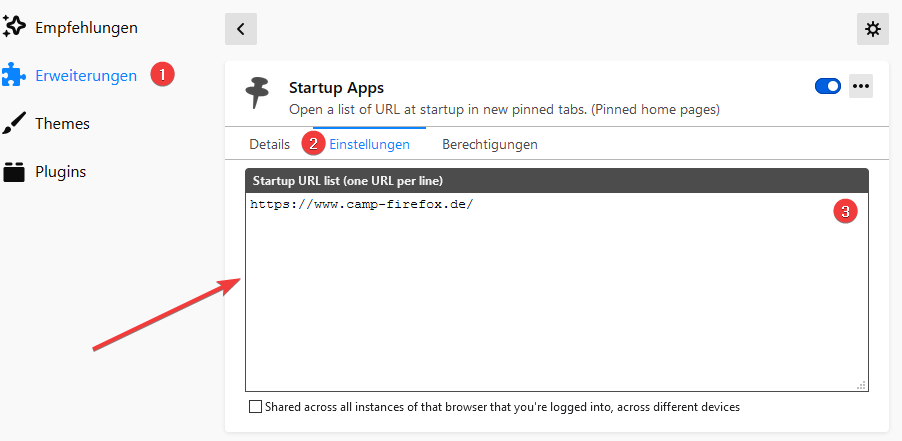Open the gear tools menu
The height and width of the screenshot is (441, 902).
click(x=873, y=29)
